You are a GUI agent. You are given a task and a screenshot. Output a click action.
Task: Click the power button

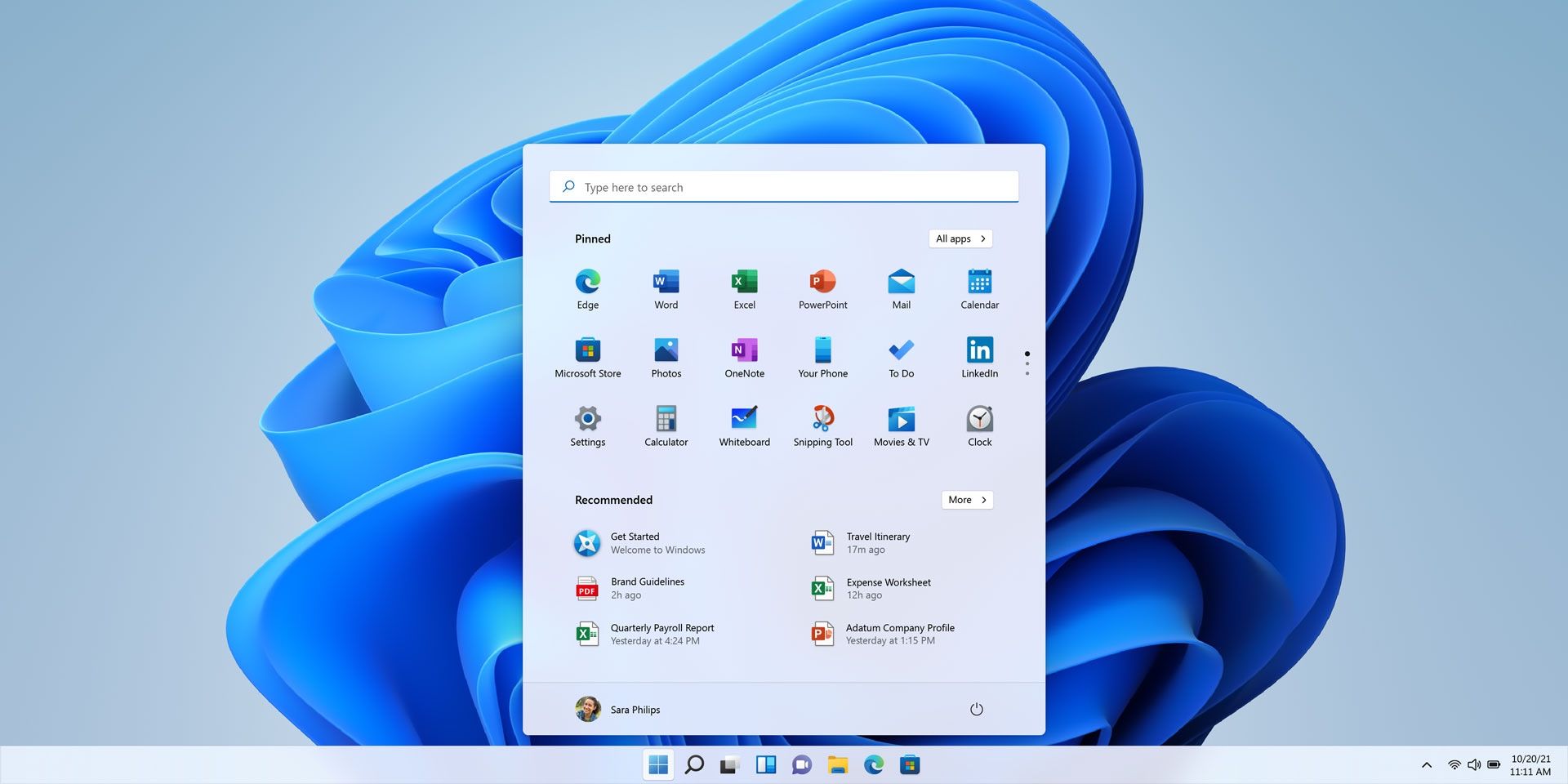[x=977, y=709]
